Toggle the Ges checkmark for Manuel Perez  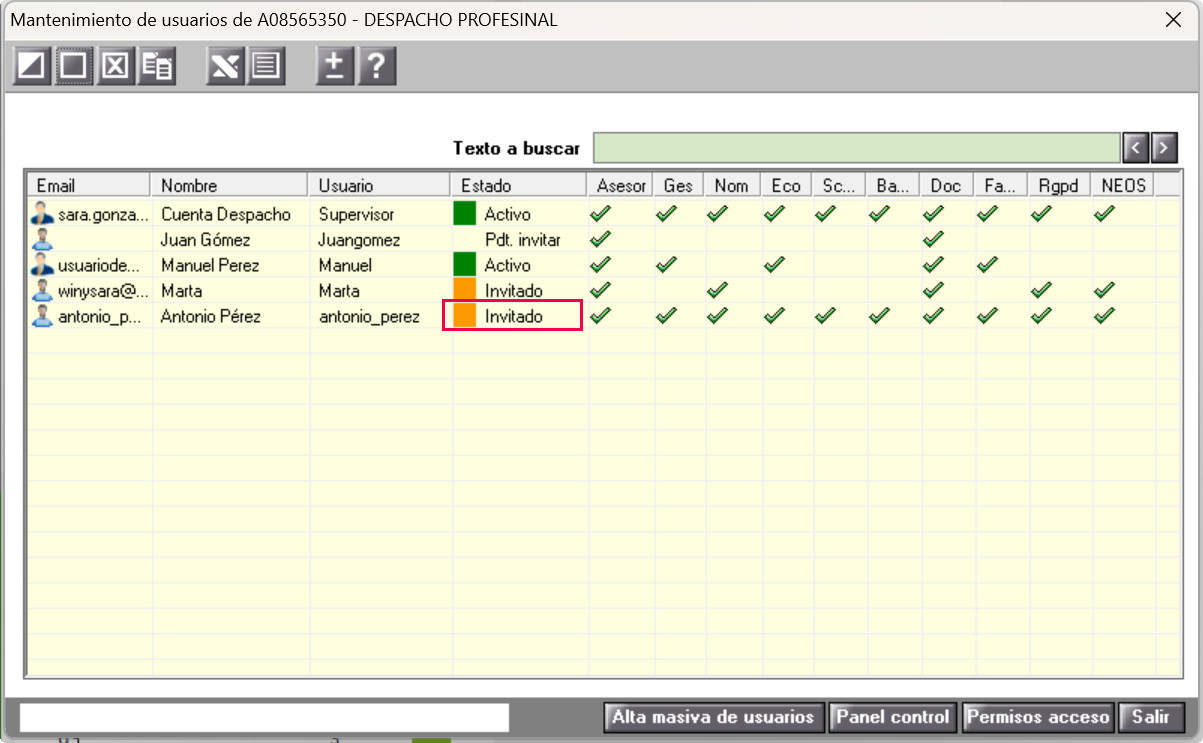666,265
